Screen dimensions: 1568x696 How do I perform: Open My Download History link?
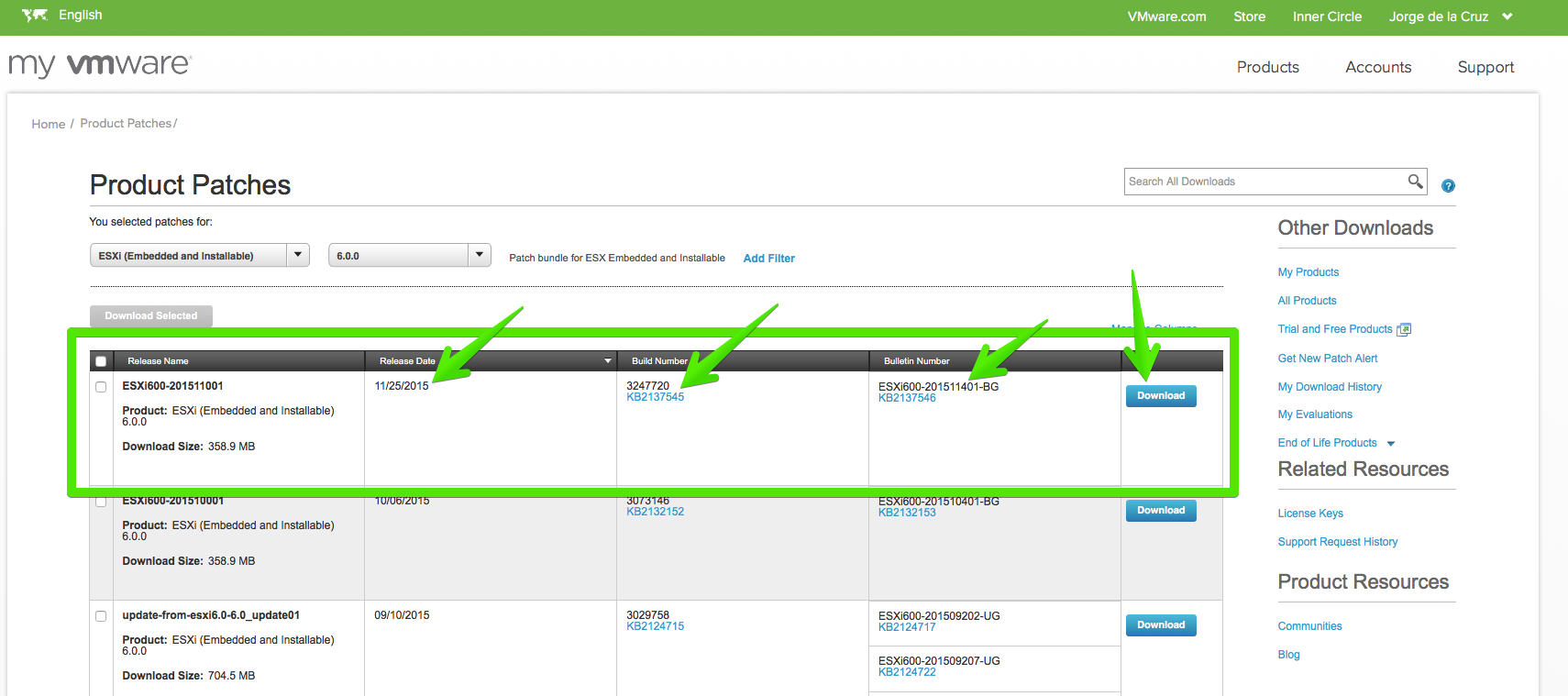[x=1330, y=387]
